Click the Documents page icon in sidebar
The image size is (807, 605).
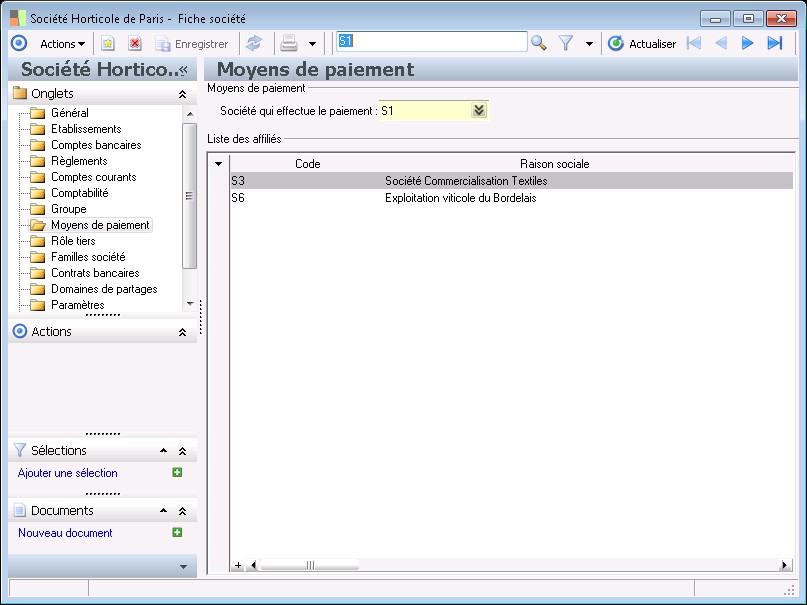20,510
